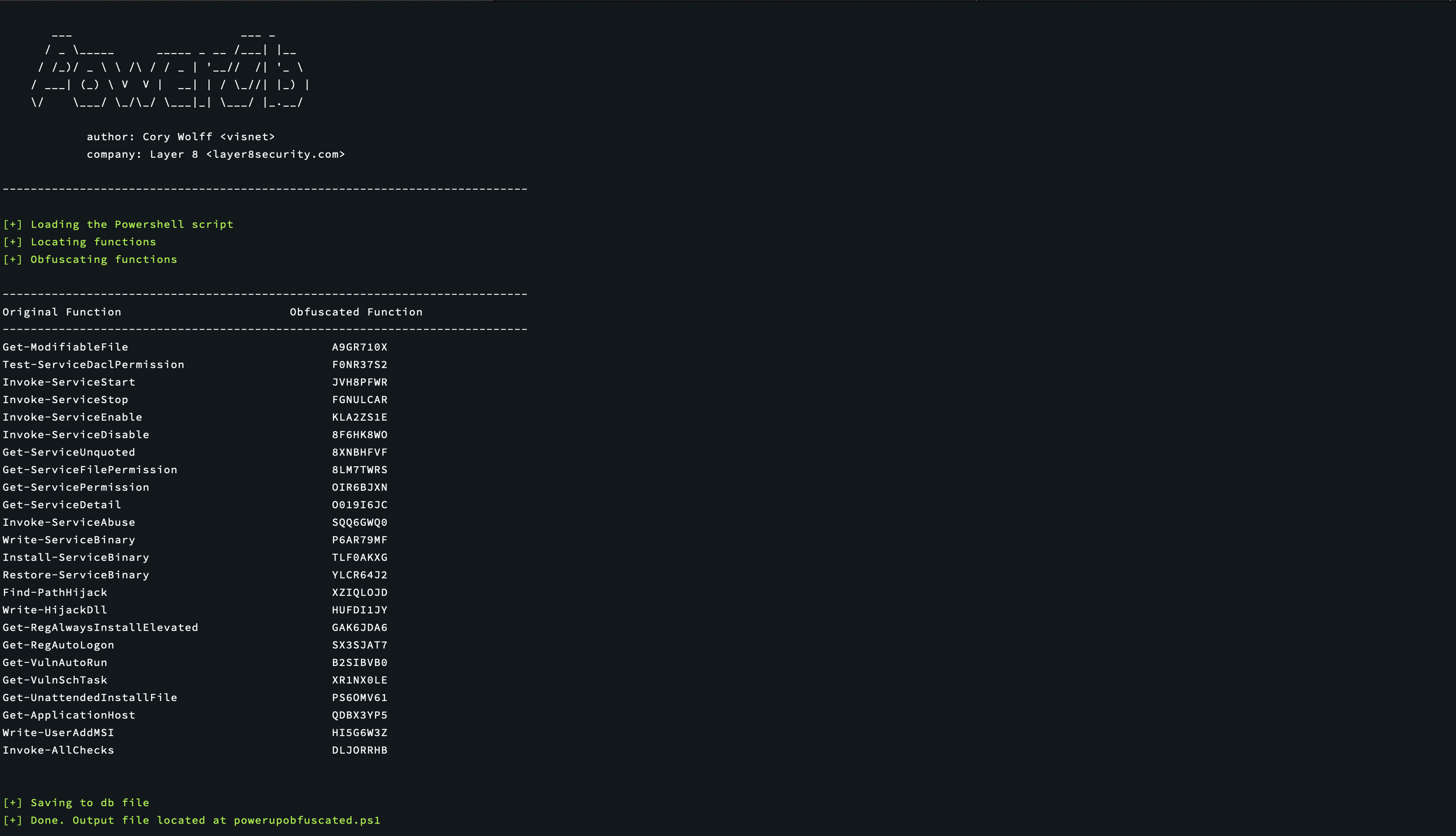
Task: Click obfuscated name 'YLCR64J2'
Action: [360, 575]
